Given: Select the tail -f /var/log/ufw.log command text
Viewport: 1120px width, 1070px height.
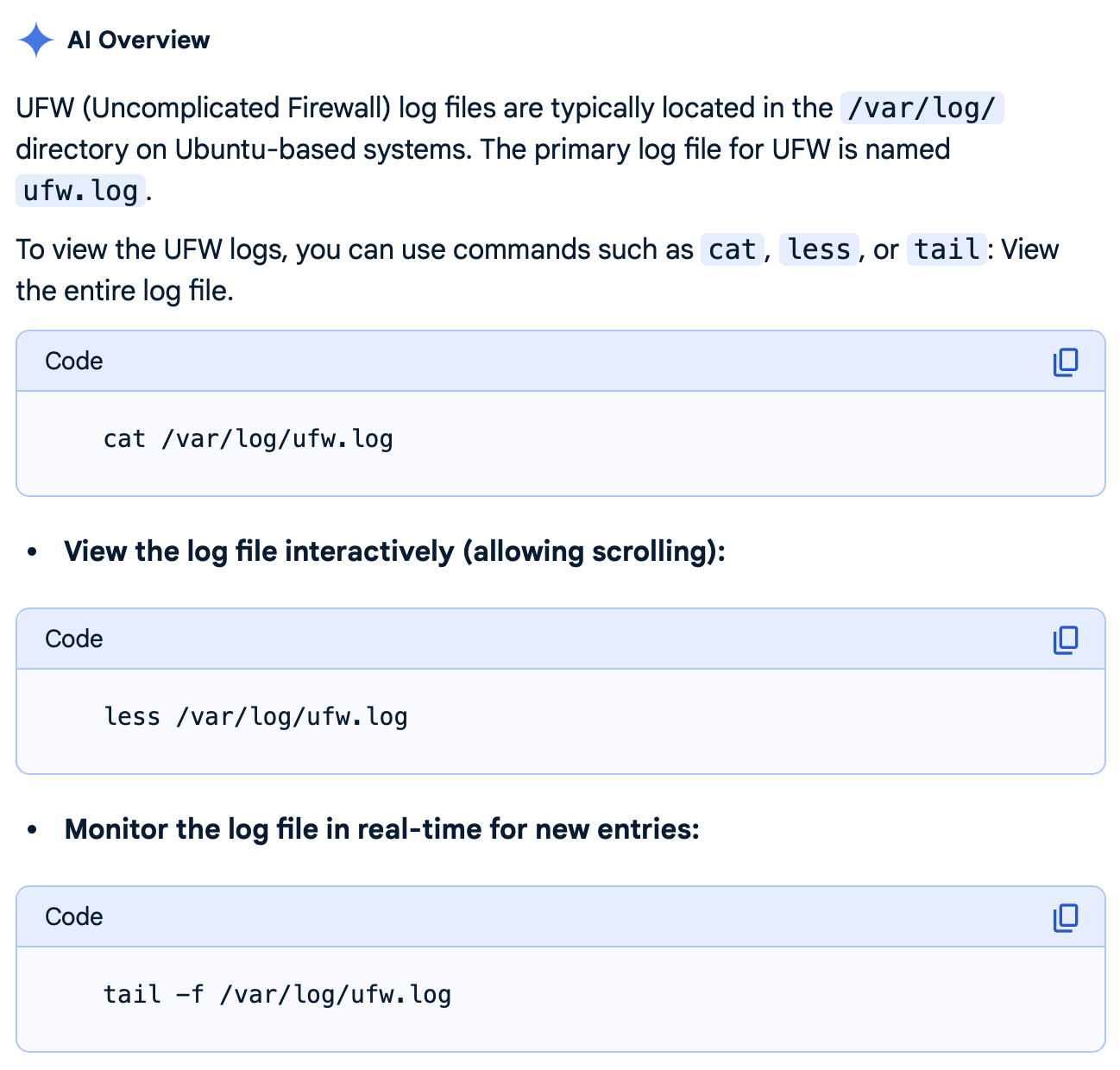Looking at the screenshot, I should pyautogui.click(x=277, y=994).
